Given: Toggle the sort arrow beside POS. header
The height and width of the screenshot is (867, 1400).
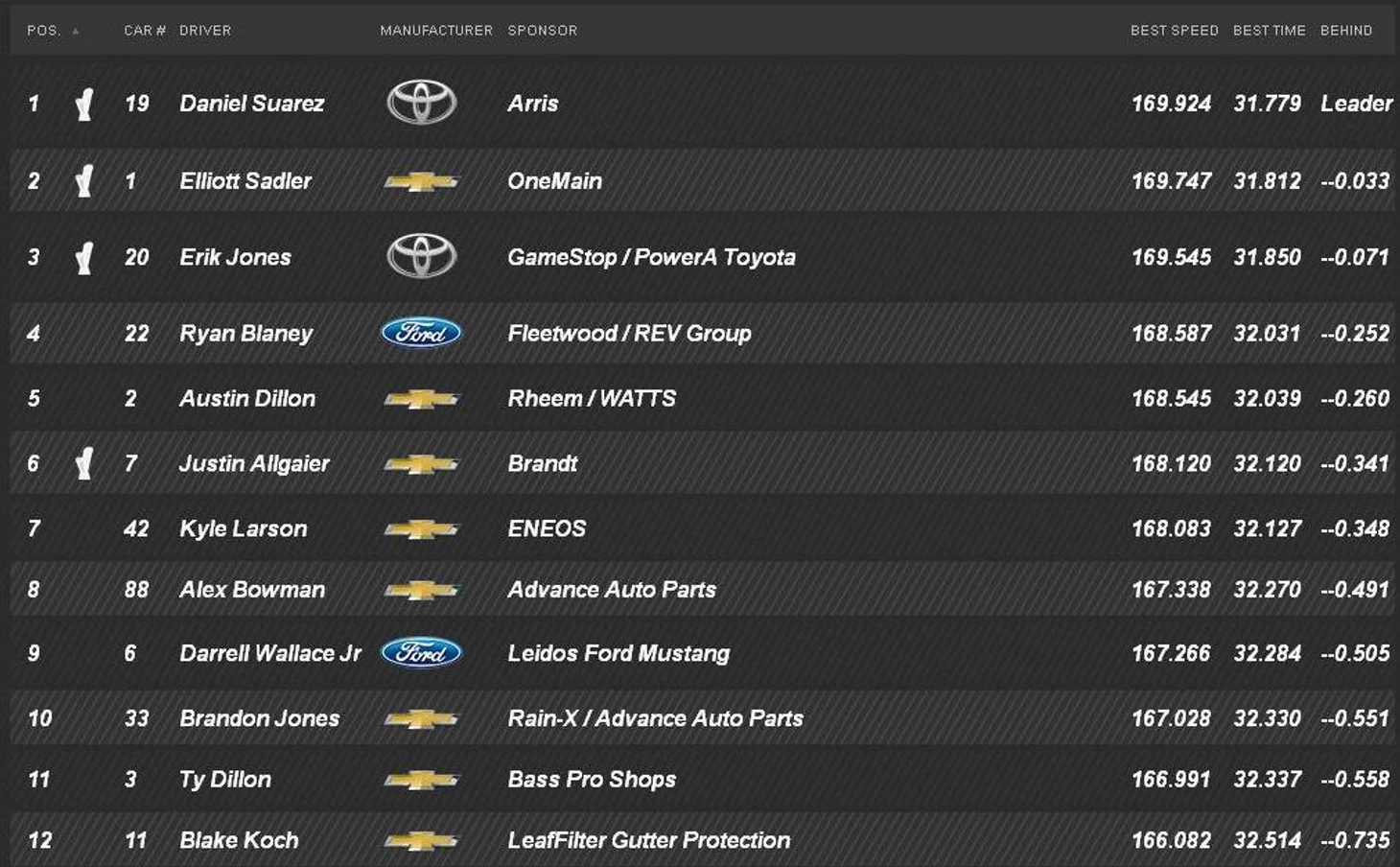Looking at the screenshot, I should pos(76,31).
